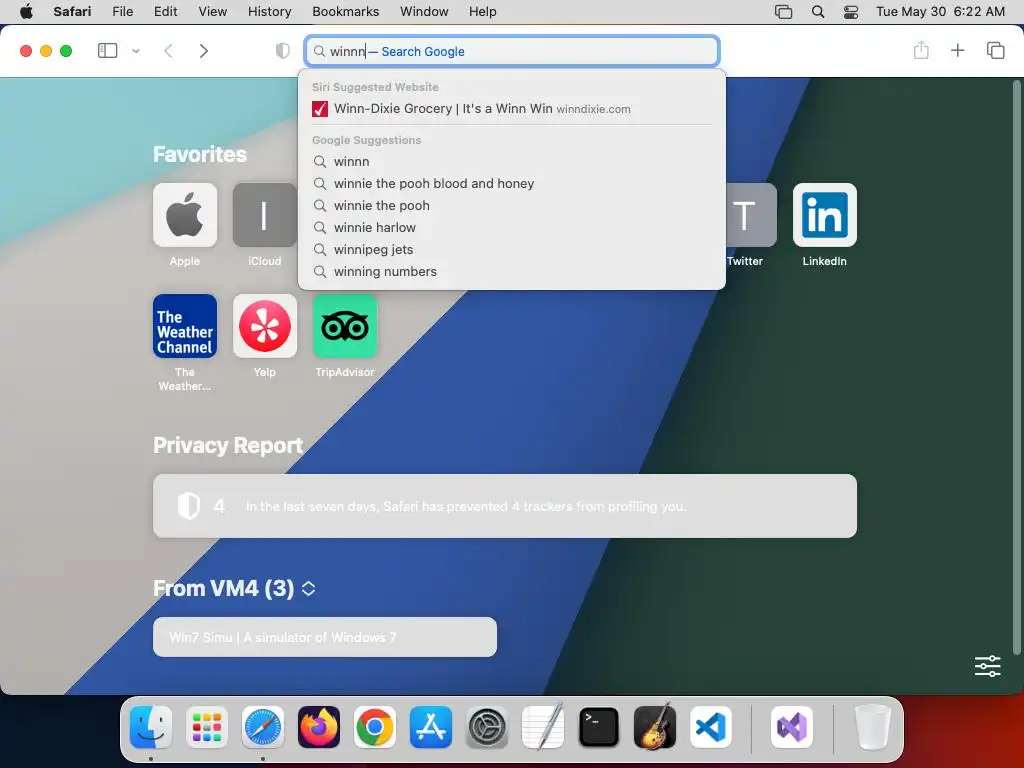Image resolution: width=1024 pixels, height=768 pixels.
Task: Open Spotlight search in menu bar
Action: (818, 11)
